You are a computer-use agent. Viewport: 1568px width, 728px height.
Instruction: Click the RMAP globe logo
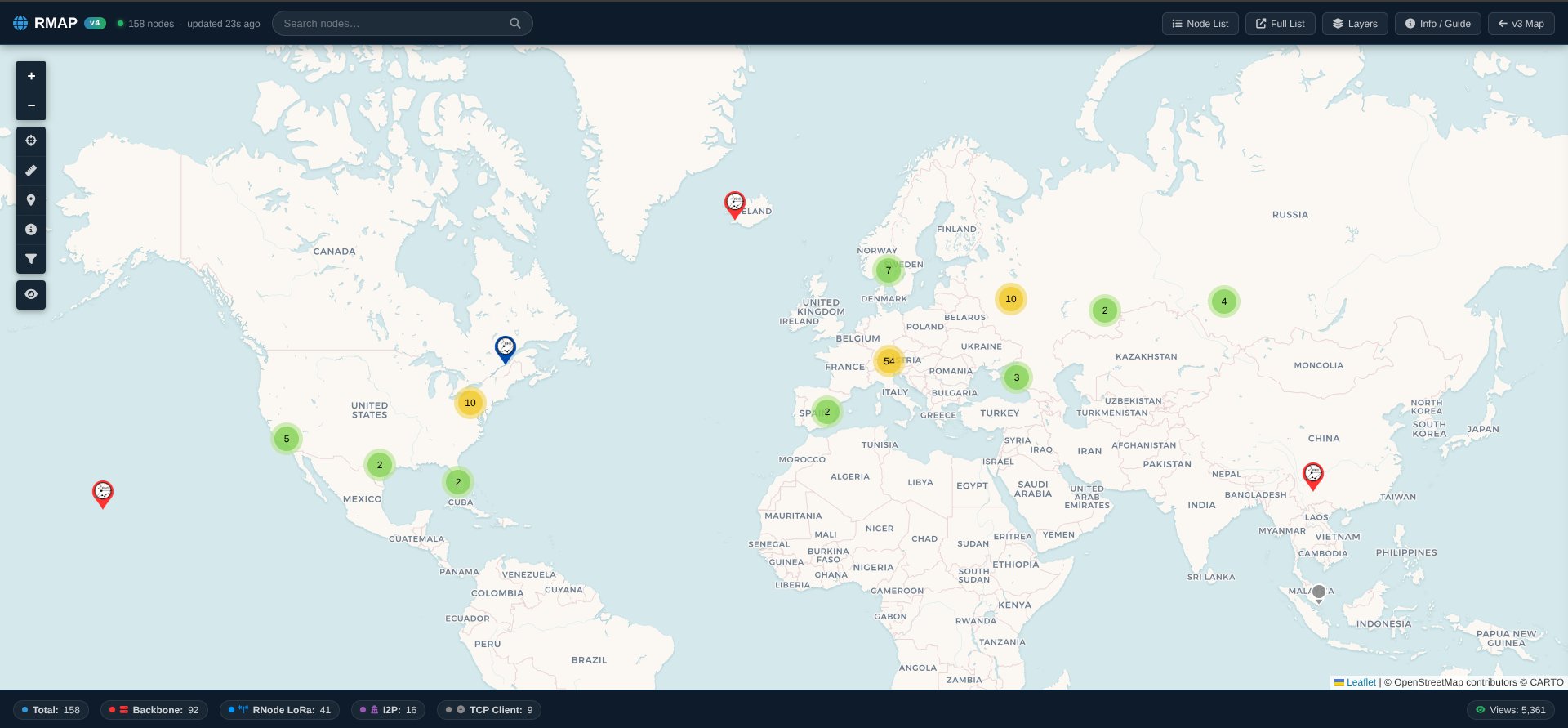tap(20, 23)
